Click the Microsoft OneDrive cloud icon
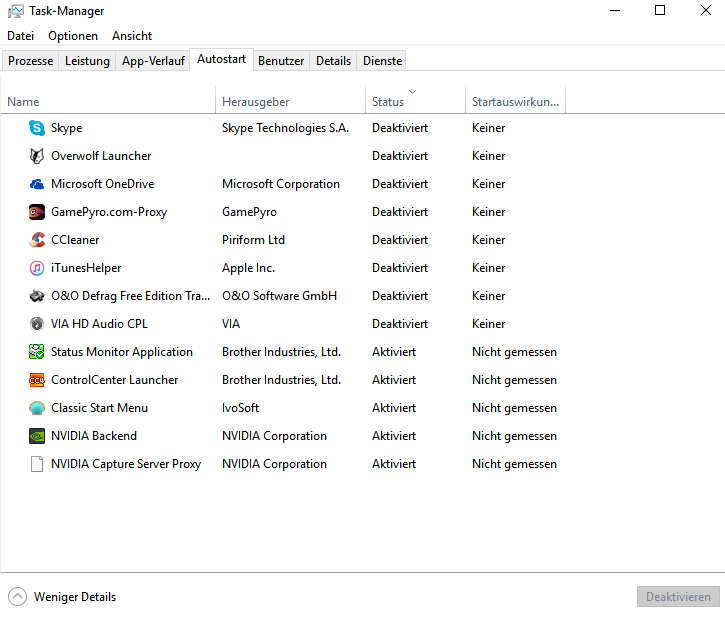The height and width of the screenshot is (617, 725). [37, 184]
